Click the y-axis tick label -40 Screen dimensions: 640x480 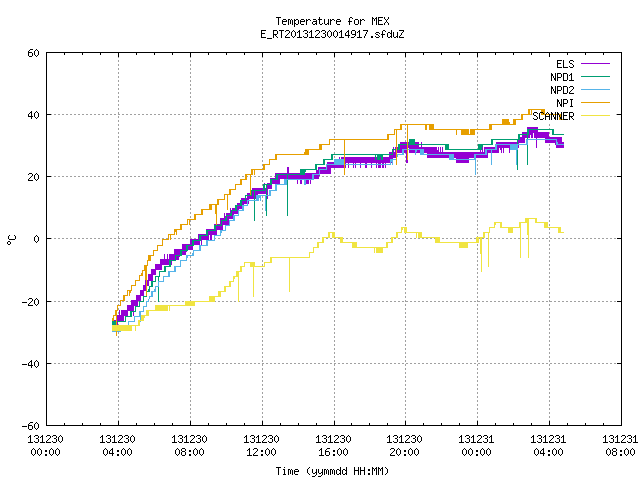pyautogui.click(x=31, y=364)
